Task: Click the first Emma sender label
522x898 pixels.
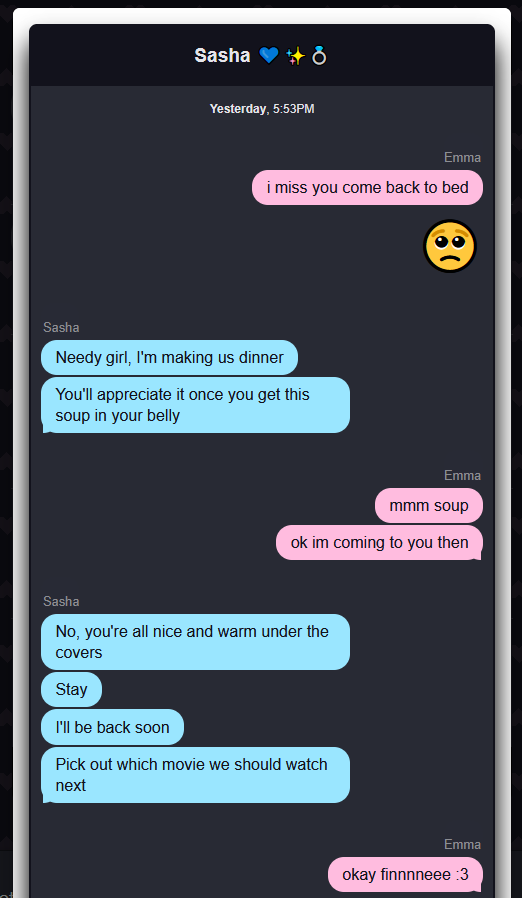Action: coord(462,157)
